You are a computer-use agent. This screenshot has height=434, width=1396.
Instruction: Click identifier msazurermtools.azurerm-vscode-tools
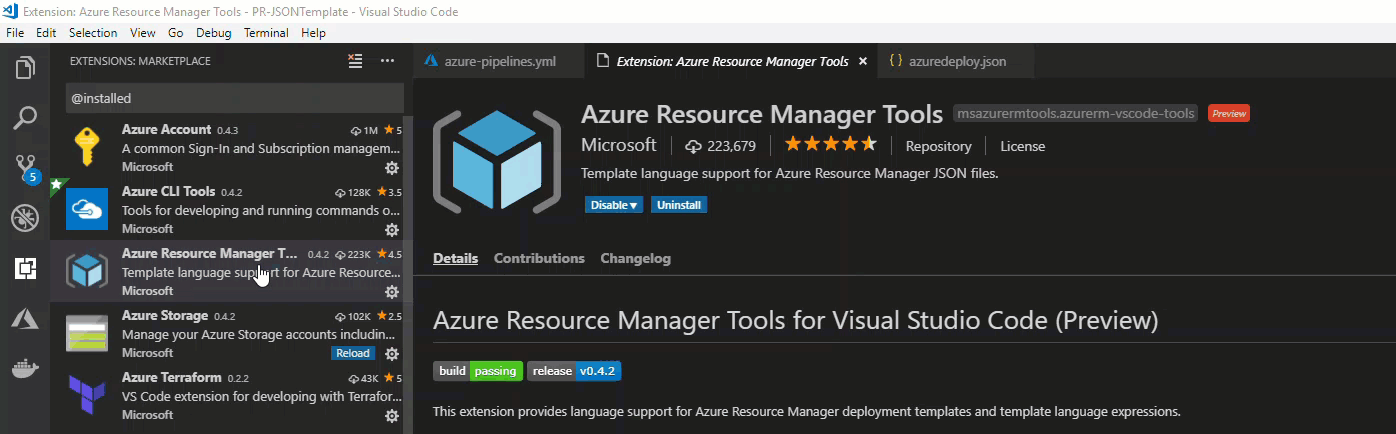pos(1076,113)
